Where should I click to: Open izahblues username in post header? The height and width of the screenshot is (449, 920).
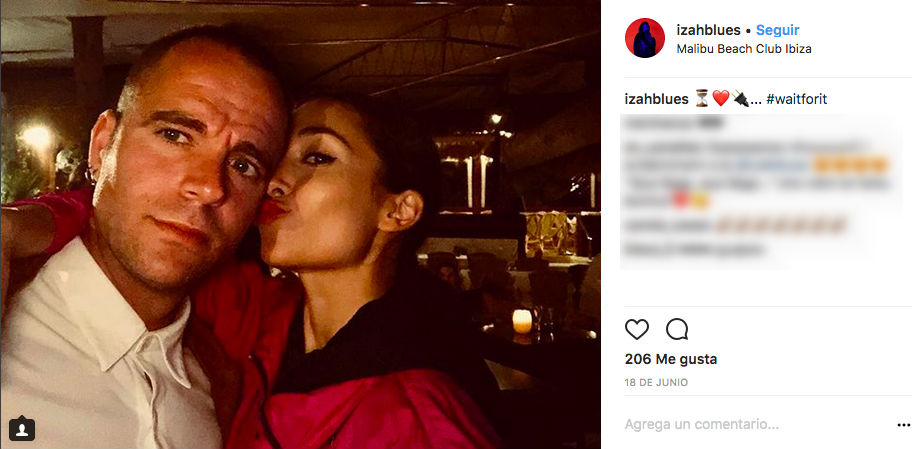tap(708, 30)
